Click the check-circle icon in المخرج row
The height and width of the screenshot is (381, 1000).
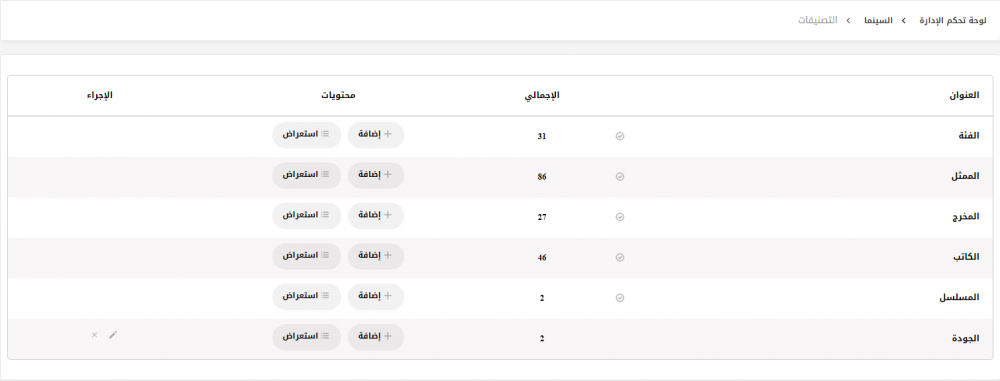click(619, 217)
